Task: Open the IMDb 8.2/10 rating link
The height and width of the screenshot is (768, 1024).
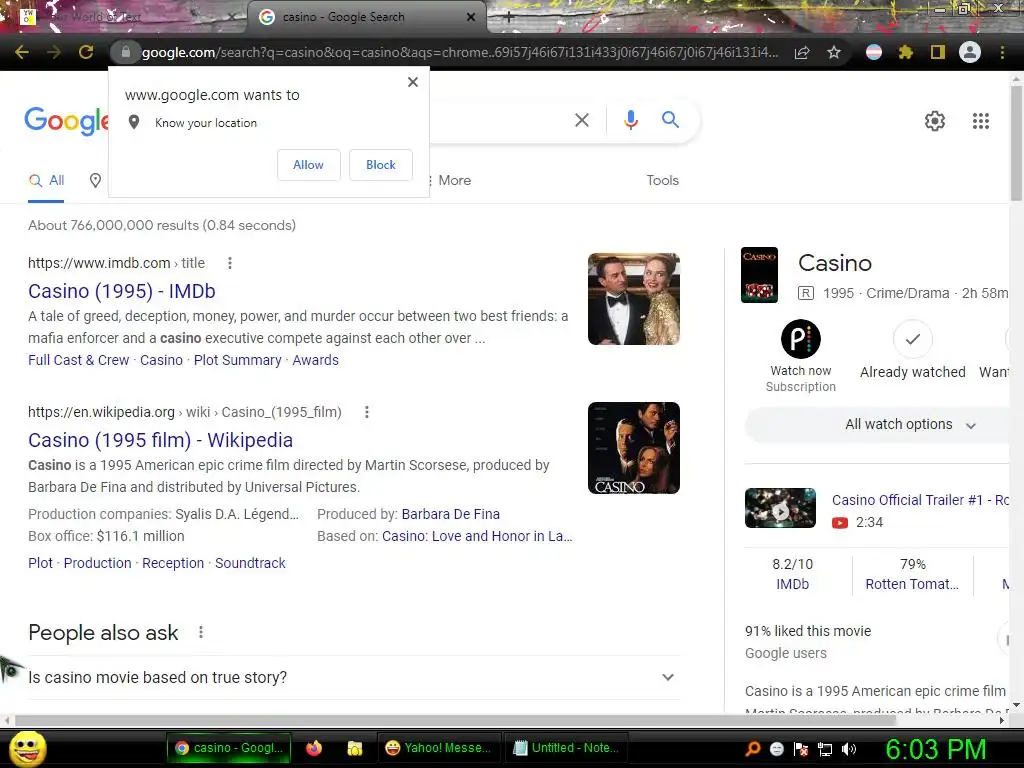Action: click(x=792, y=574)
